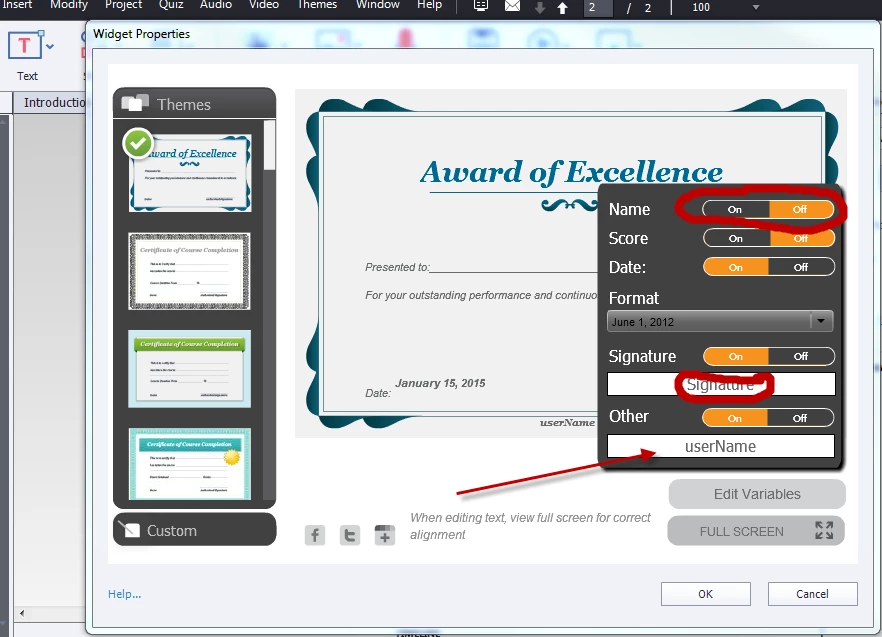Click the January 15, 2015 date text
Screen dimensions: 882x637
[x=440, y=383]
